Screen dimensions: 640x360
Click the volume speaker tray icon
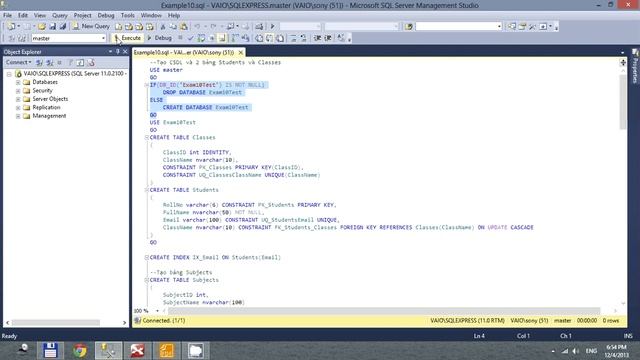coord(576,351)
